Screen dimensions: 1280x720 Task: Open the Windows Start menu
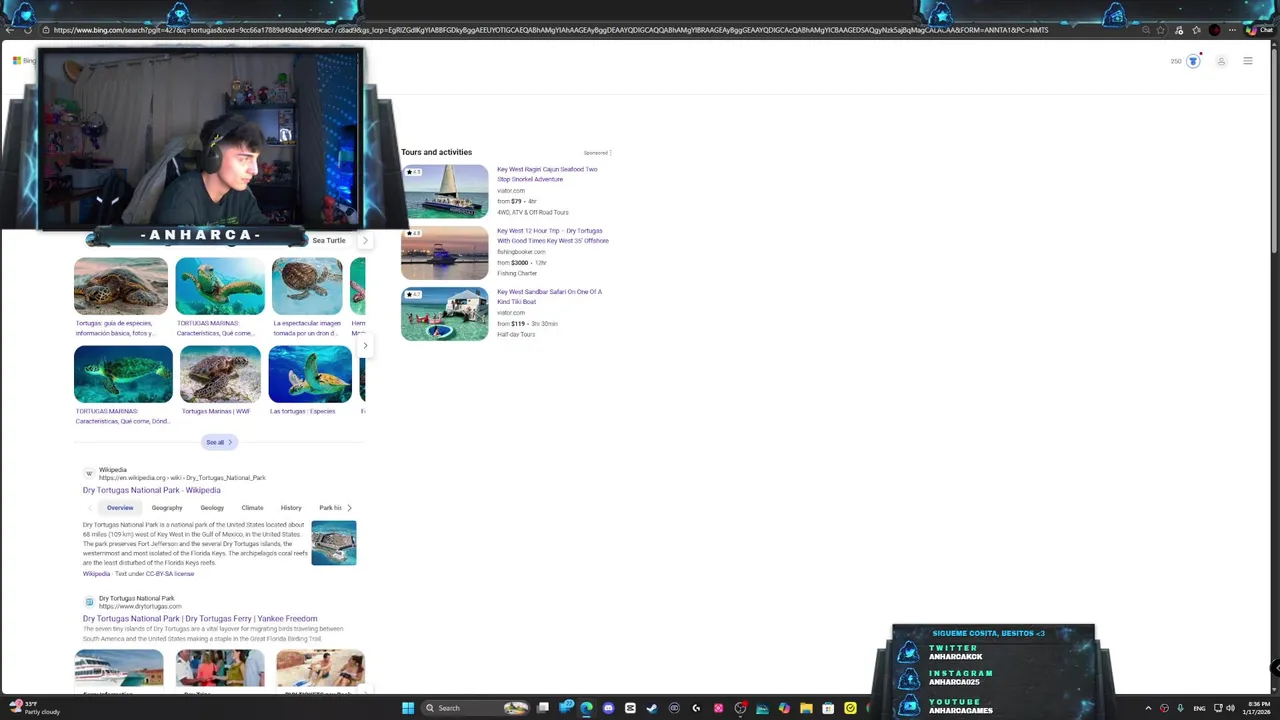408,708
